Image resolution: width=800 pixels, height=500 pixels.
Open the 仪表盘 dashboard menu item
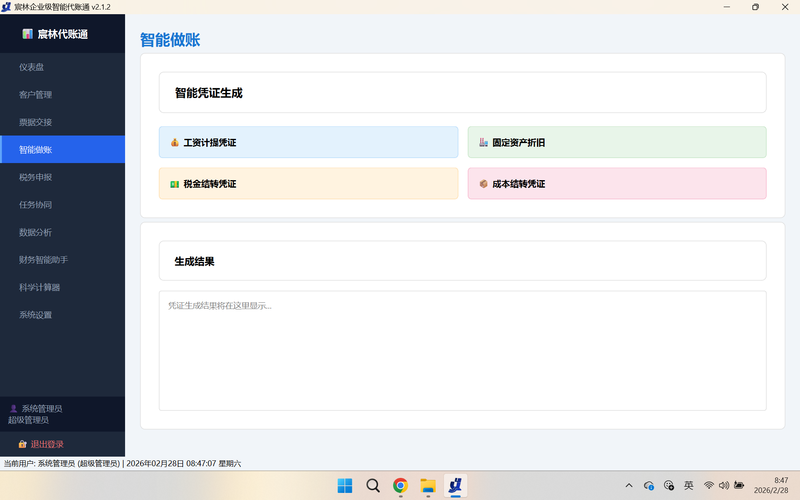tap(32, 68)
